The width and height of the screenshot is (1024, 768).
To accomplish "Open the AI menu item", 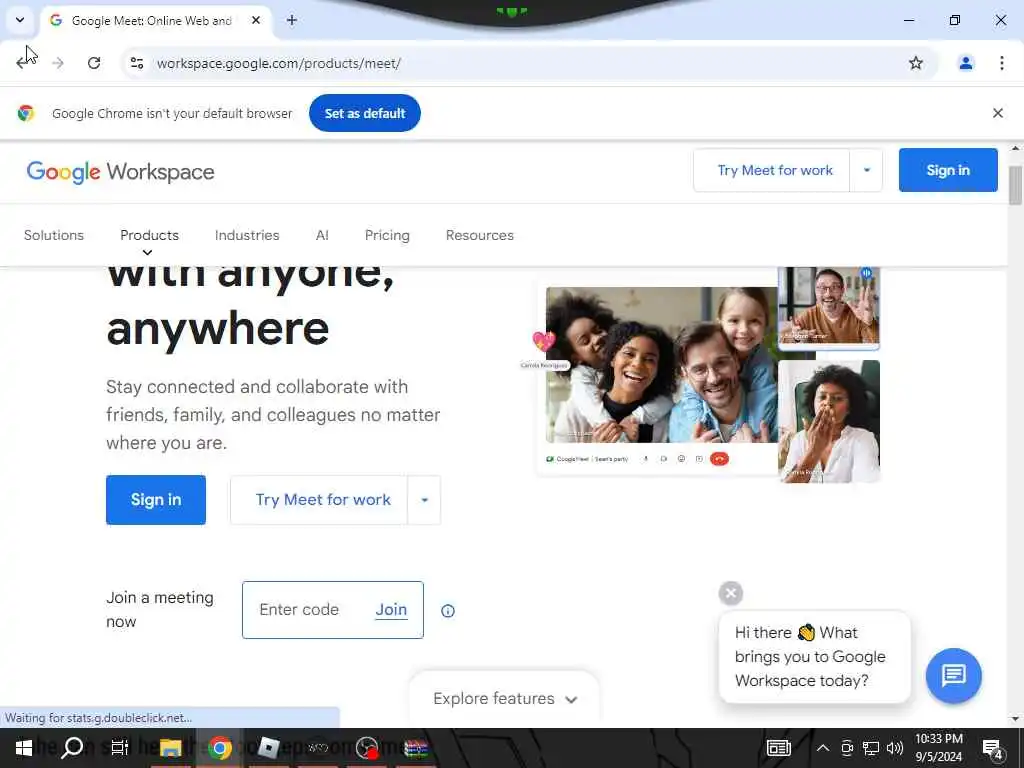I will pos(322,235).
